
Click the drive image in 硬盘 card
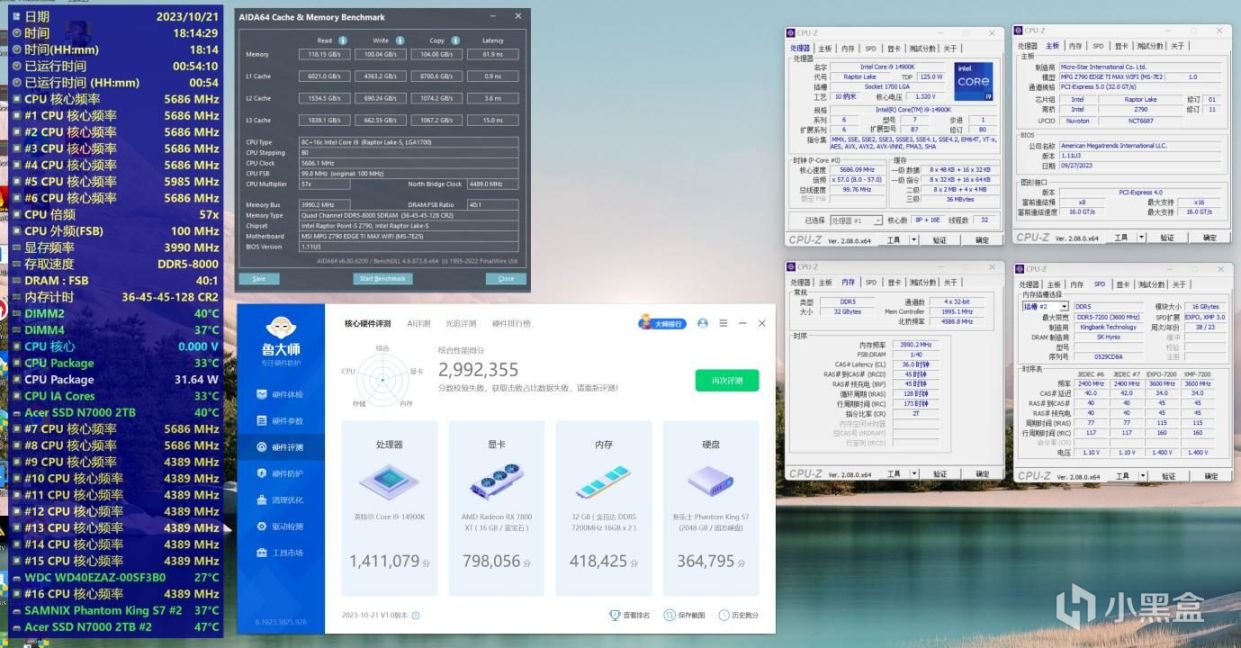(x=710, y=482)
